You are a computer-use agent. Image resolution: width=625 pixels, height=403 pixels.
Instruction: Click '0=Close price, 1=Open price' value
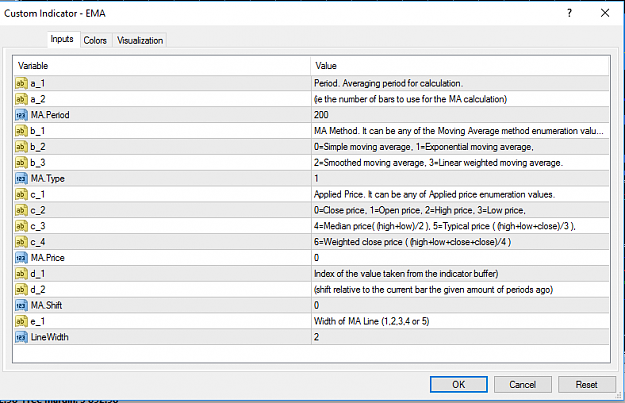click(x=460, y=210)
